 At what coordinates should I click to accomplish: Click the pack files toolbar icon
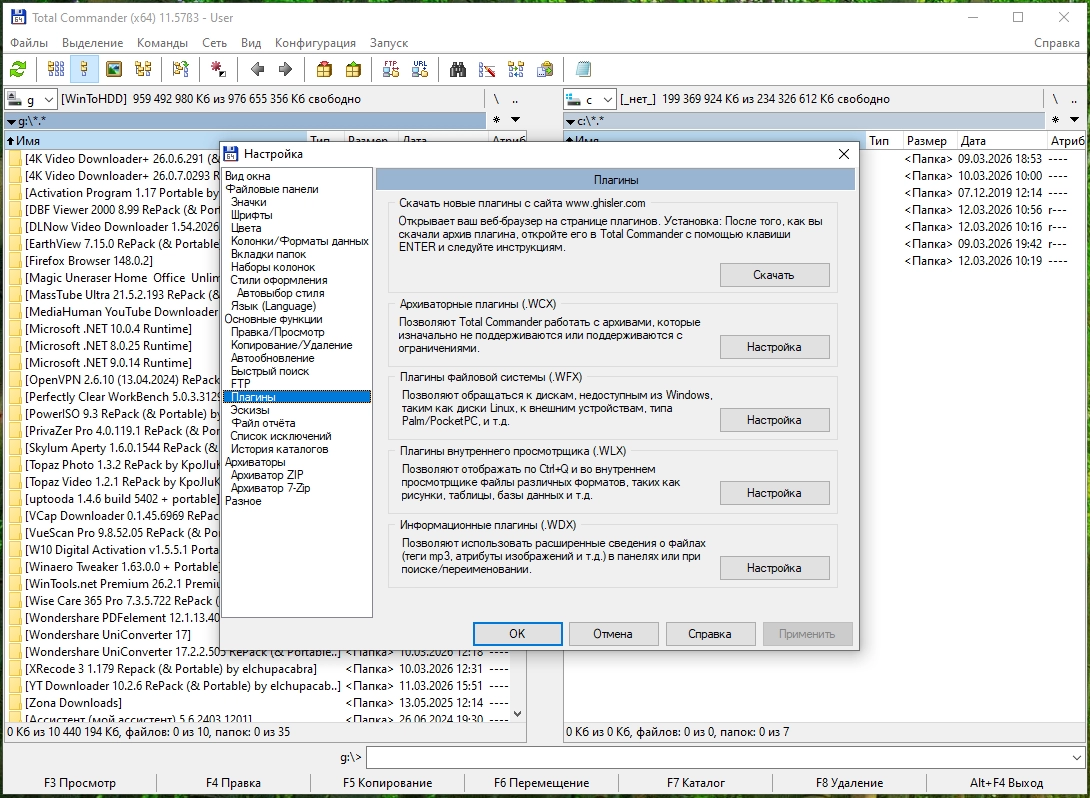(x=324, y=69)
